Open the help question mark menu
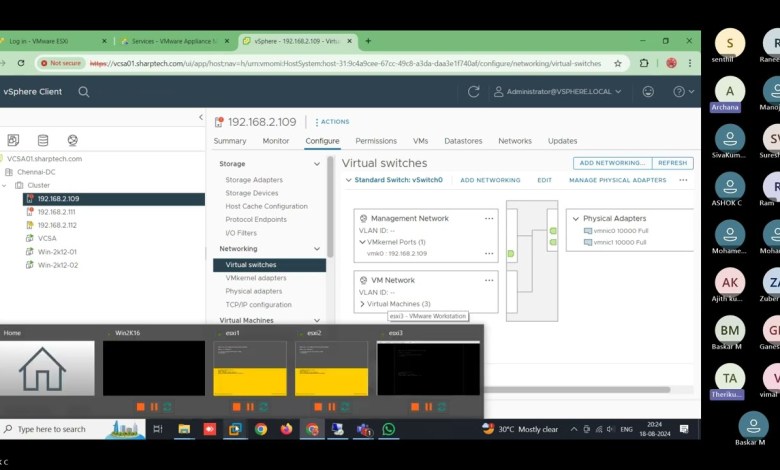780x470 pixels. point(683,92)
